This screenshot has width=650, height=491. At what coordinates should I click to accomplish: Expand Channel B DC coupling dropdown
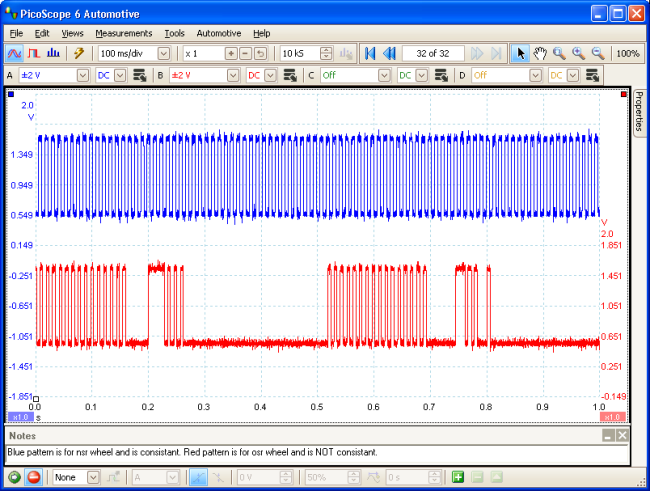[271, 75]
